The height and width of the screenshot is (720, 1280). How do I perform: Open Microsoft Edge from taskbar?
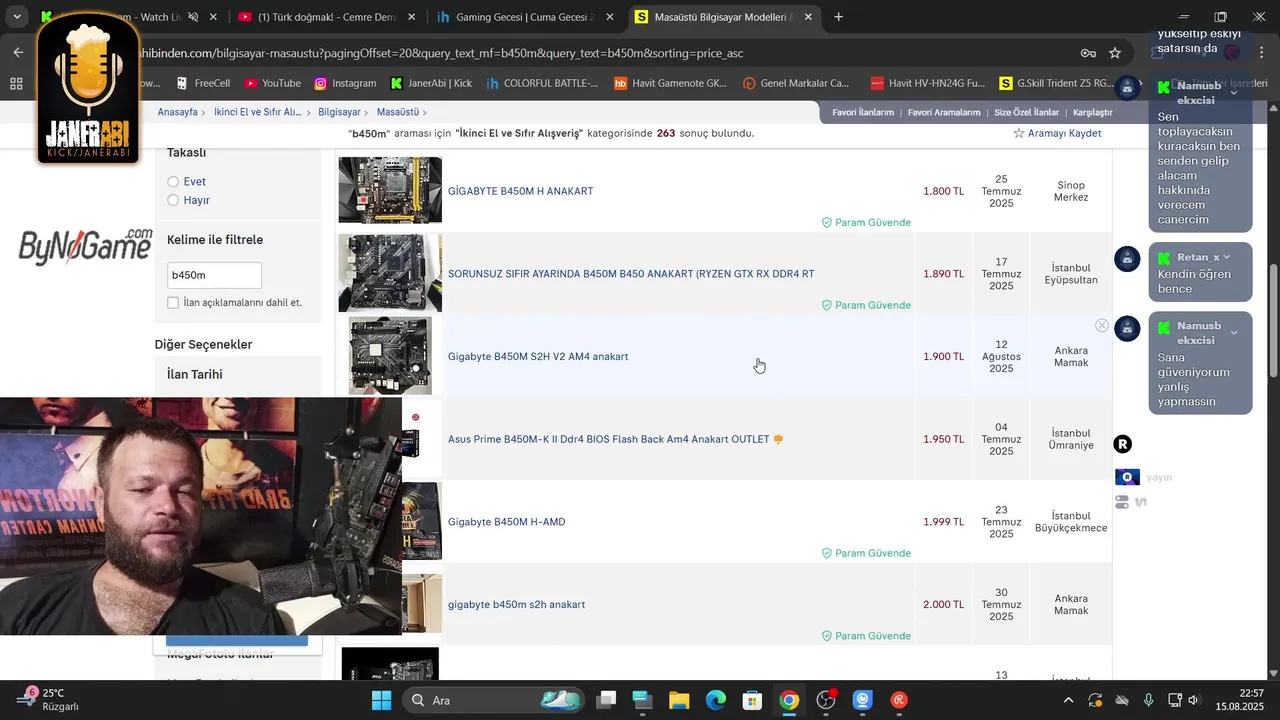pyautogui.click(x=716, y=700)
